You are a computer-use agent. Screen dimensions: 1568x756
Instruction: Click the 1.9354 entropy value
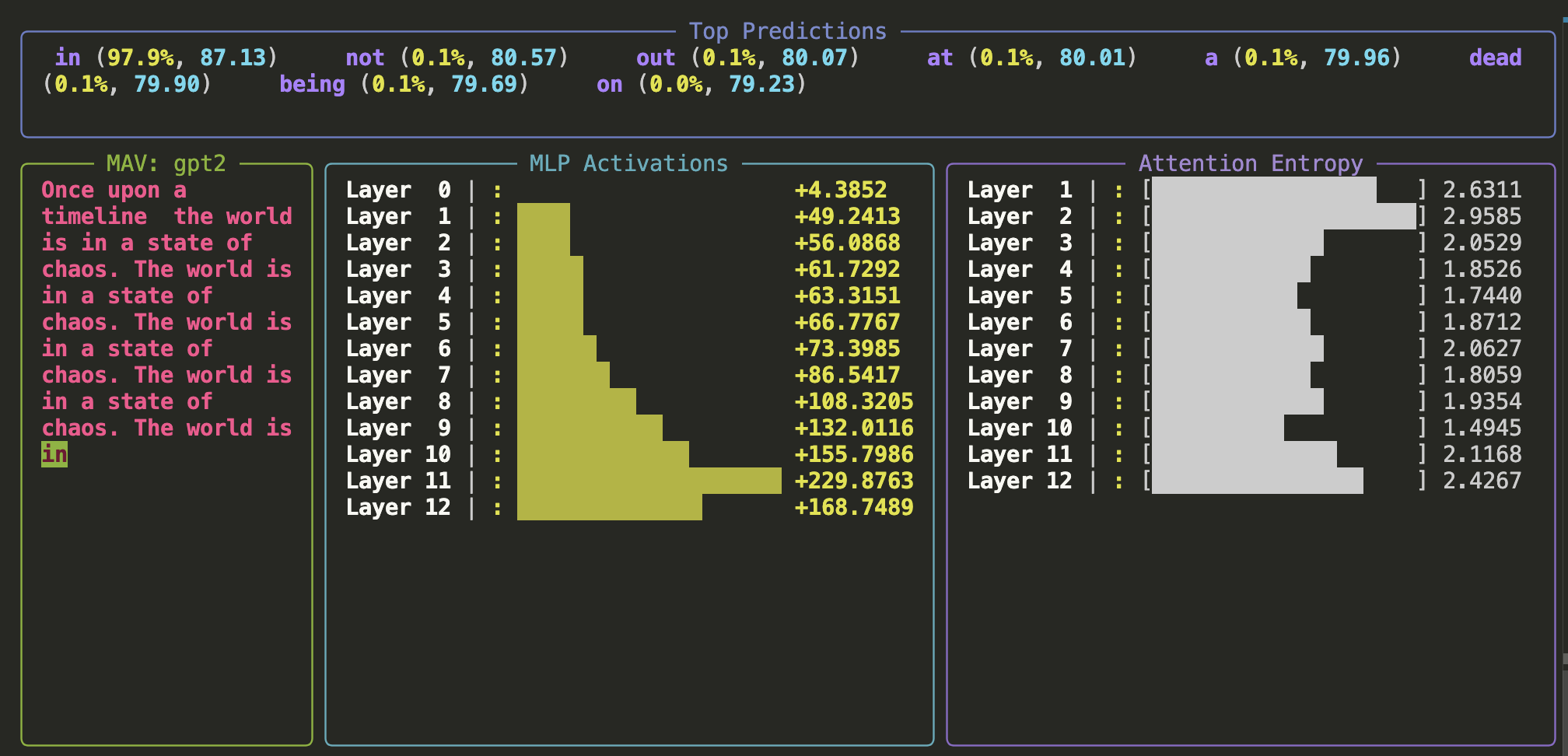point(1482,401)
